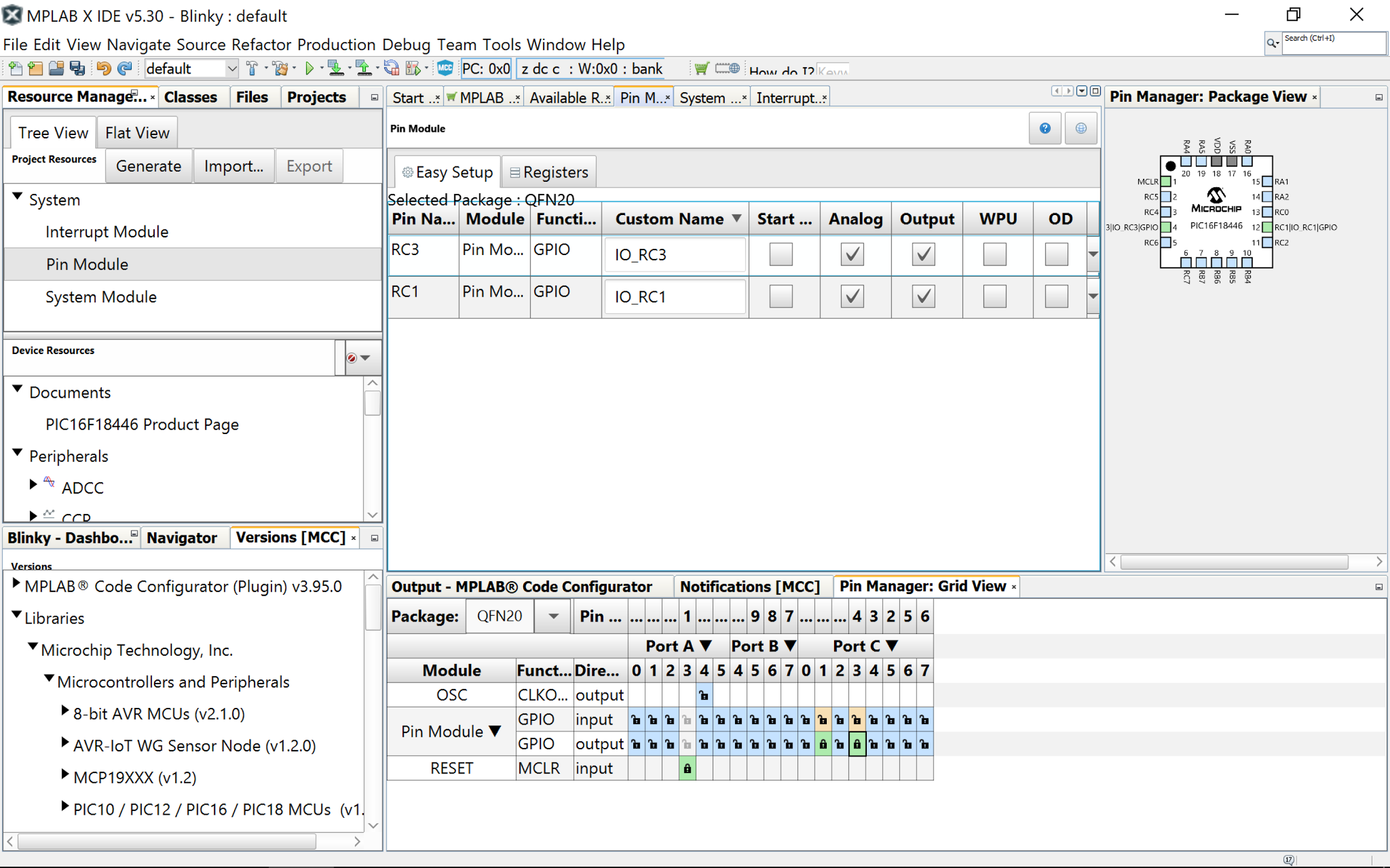Screen dimensions: 1390x868
Task: Click the Read Device Memory icon
Action: pyautogui.click(x=364, y=69)
